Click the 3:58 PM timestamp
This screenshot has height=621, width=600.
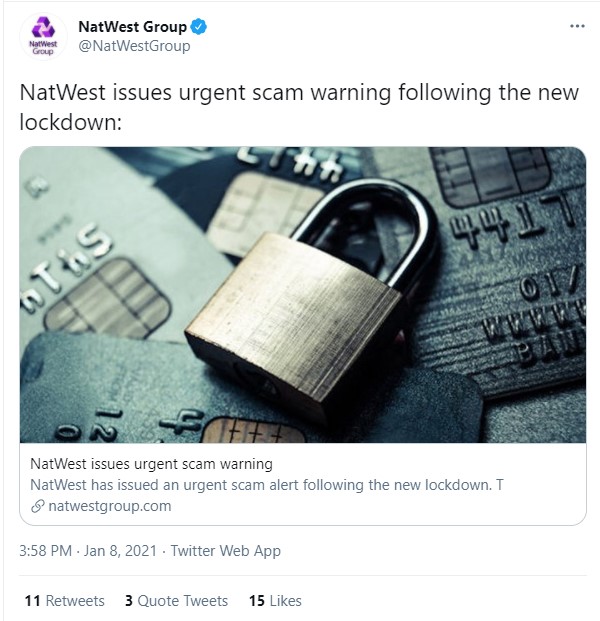pos(46,551)
